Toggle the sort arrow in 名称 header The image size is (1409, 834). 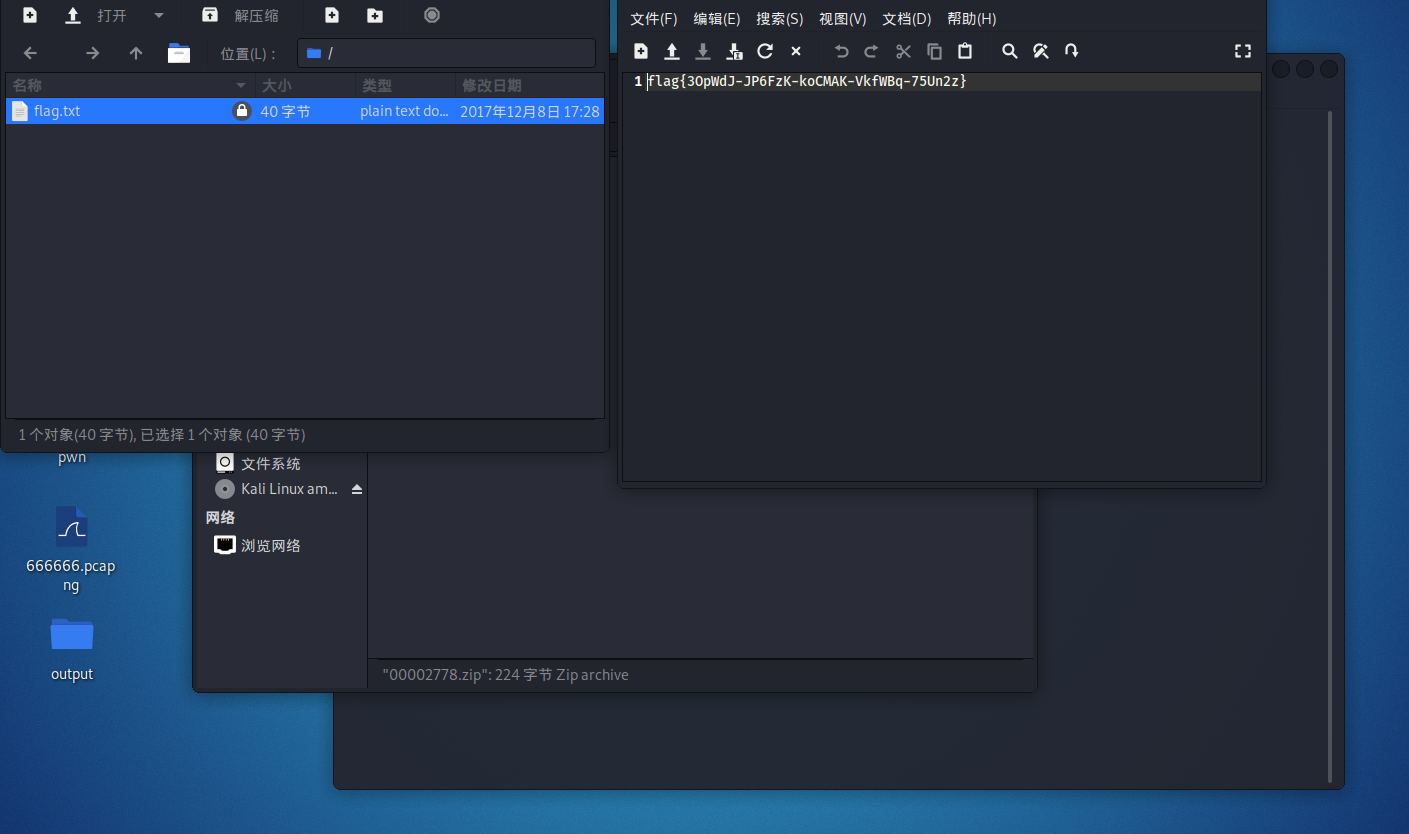(241, 86)
